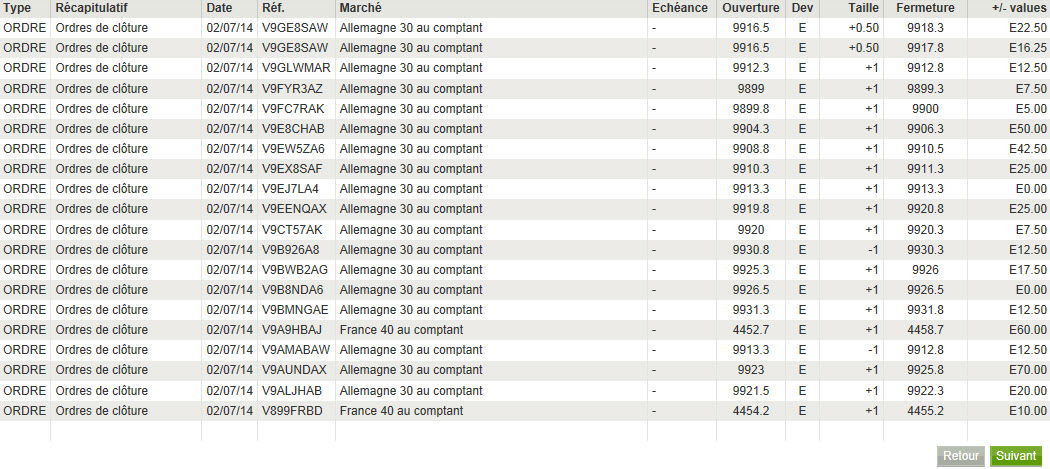
Task: Click the Echéance column header
Action: (x=680, y=8)
